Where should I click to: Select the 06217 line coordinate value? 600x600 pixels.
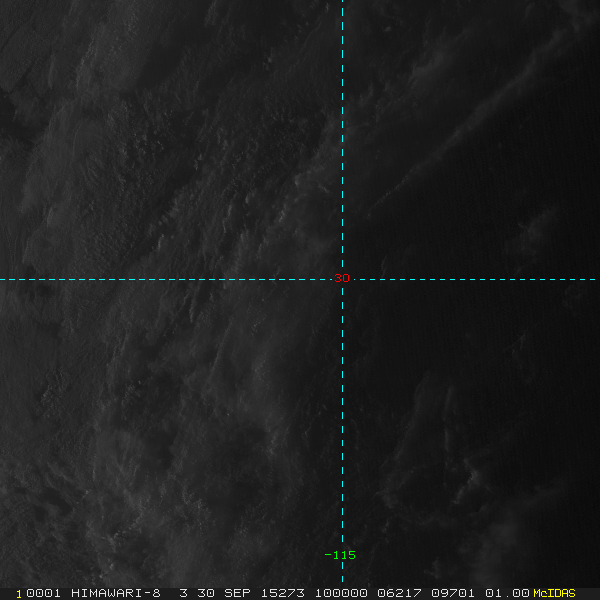[x=399, y=593]
